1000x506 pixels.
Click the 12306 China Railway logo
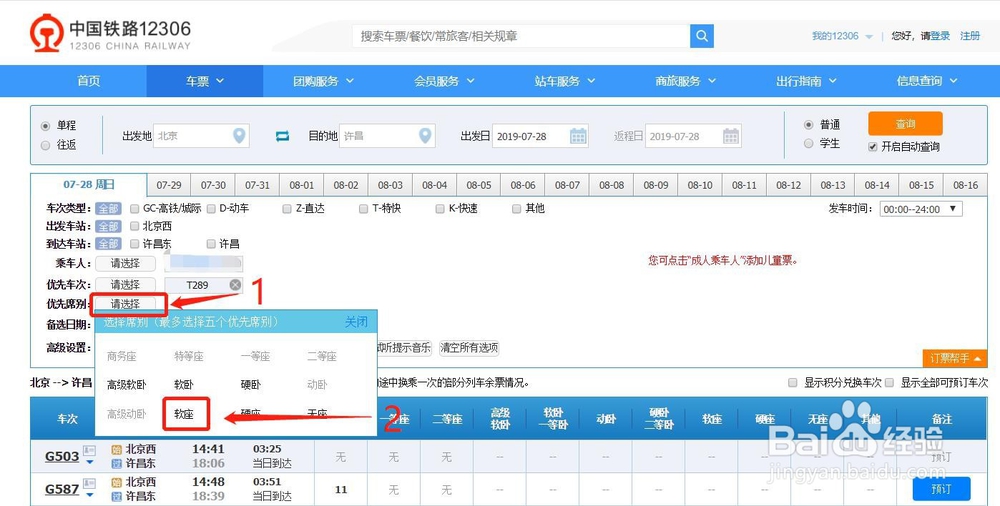(x=110, y=34)
